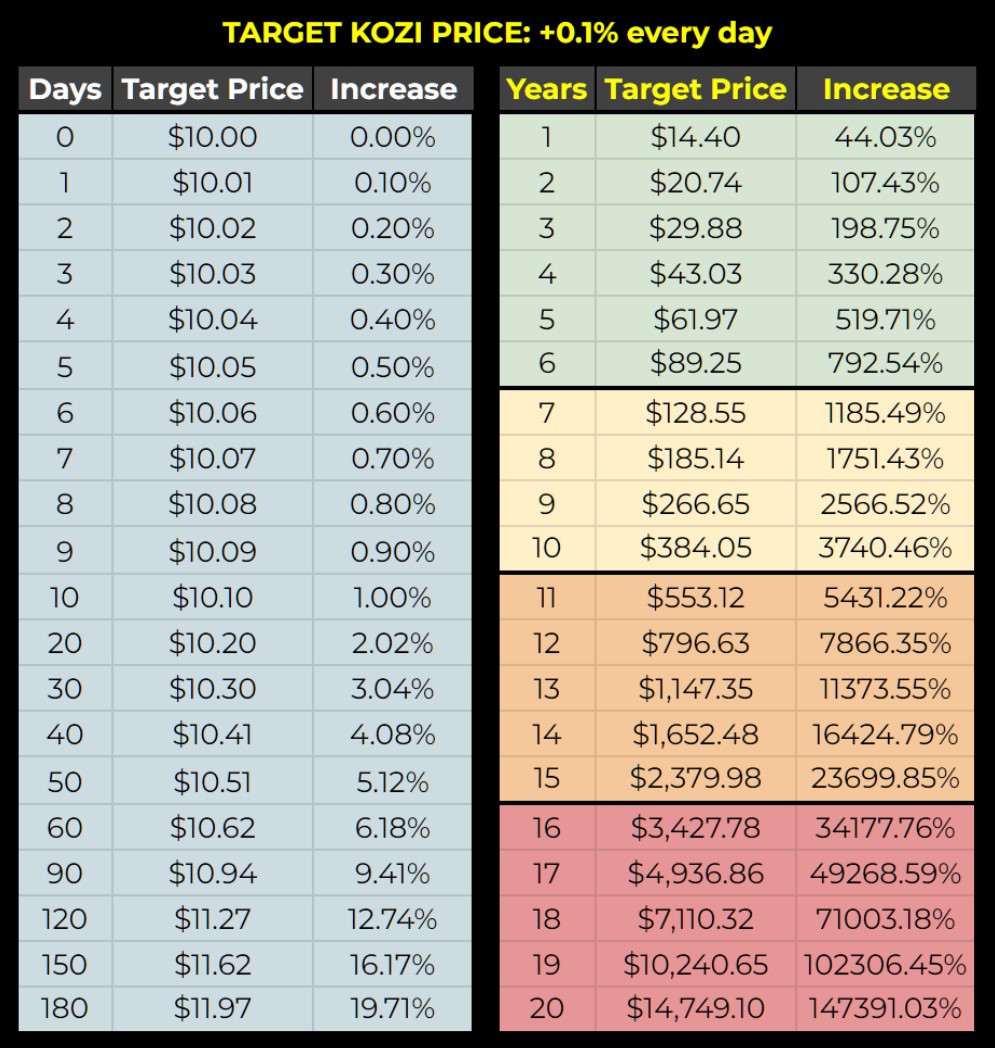Viewport: 995px width, 1048px height.
Task: Select the yellow 'Target Price' header
Action: pyautogui.click(x=696, y=89)
